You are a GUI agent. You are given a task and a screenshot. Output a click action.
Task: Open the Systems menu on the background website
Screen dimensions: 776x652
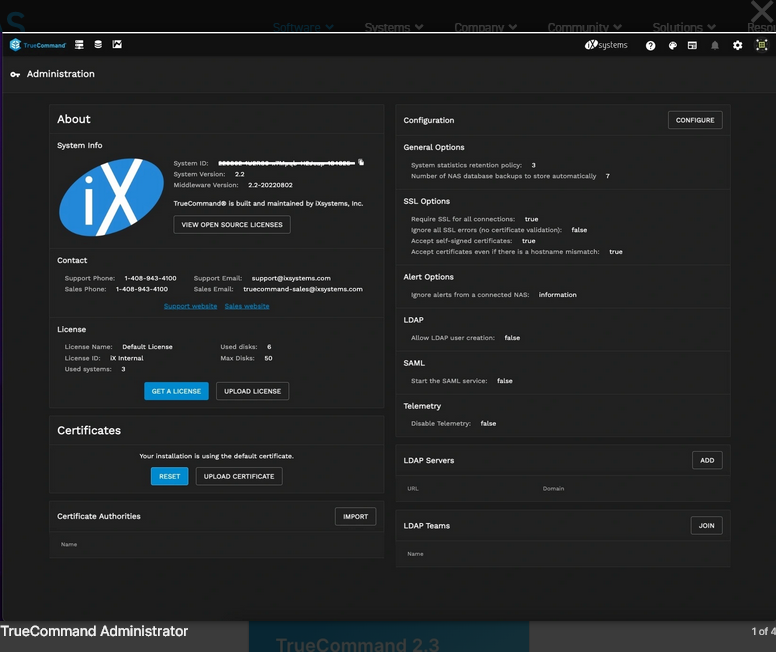(x=394, y=27)
